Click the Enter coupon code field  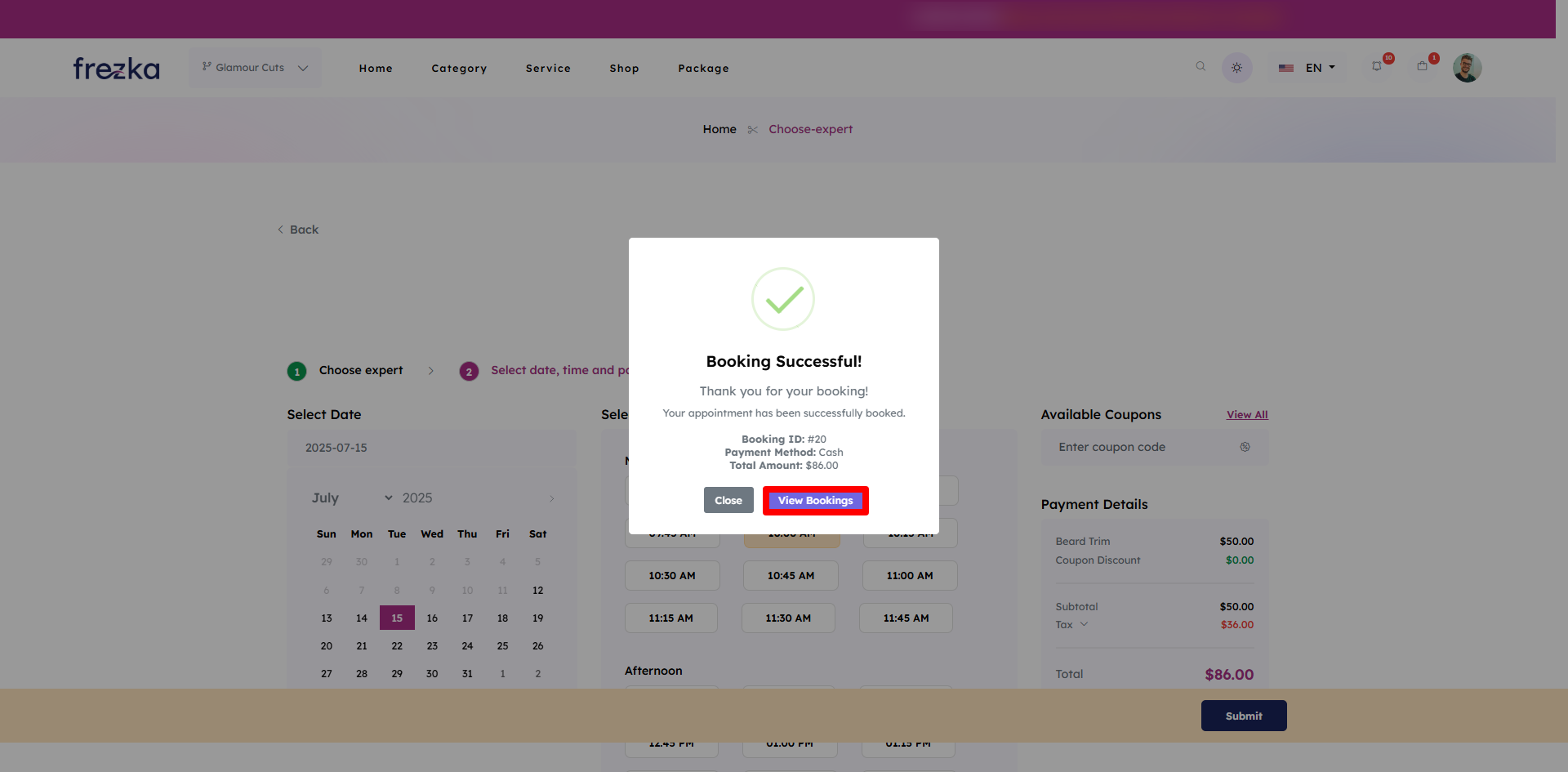[1143, 447]
